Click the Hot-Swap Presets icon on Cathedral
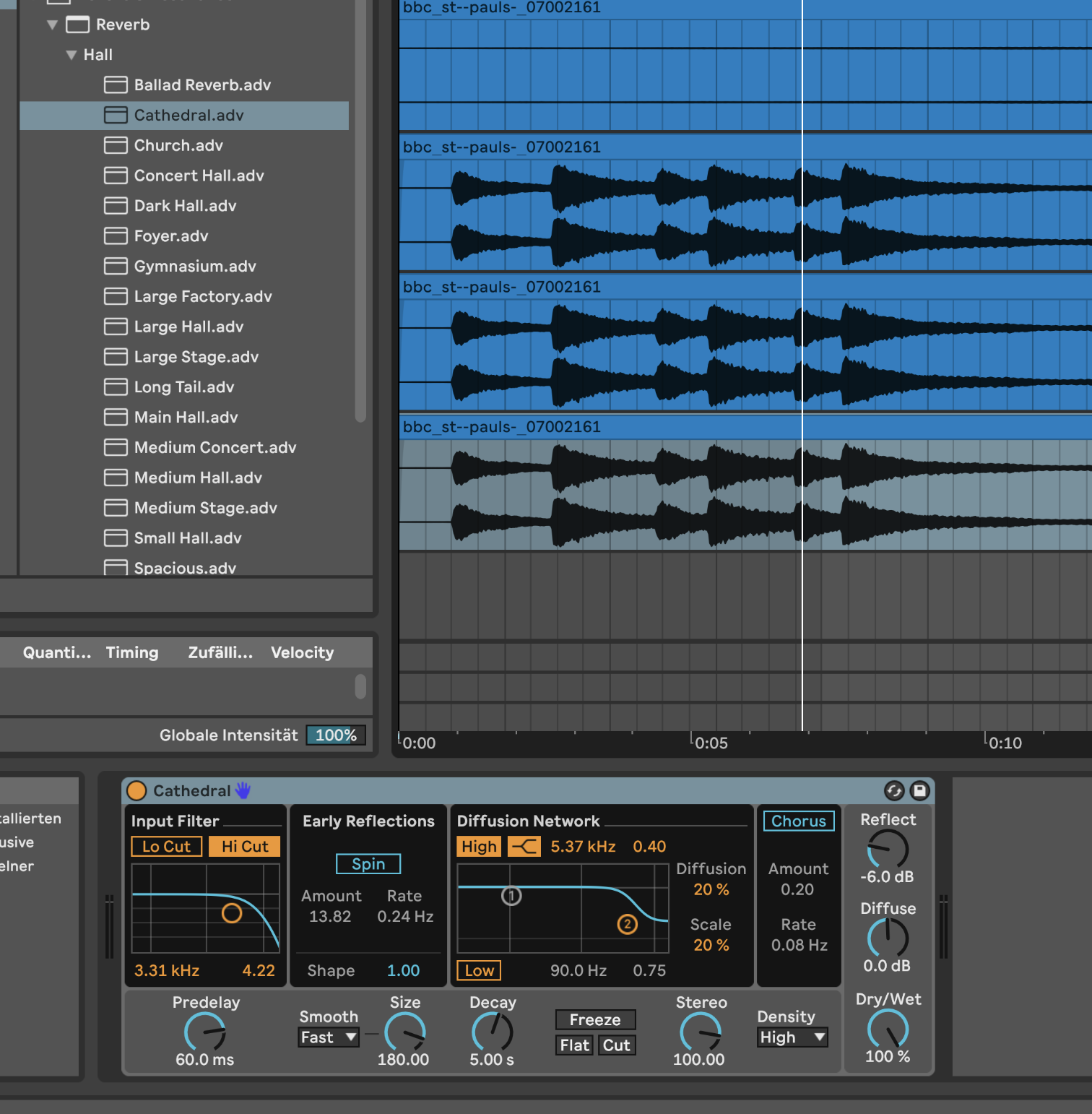 click(x=894, y=790)
